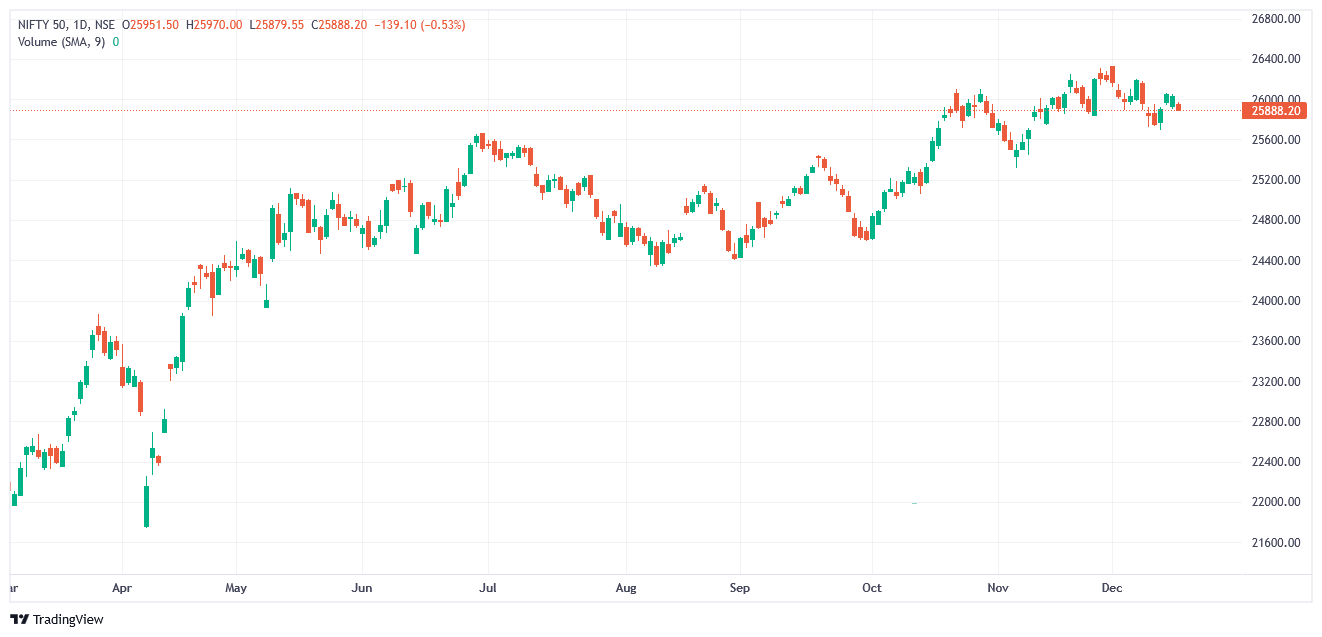This screenshot has width=1322, height=637.
Task: Click the highlighted 25888.20 current price tag
Action: (x=1275, y=111)
